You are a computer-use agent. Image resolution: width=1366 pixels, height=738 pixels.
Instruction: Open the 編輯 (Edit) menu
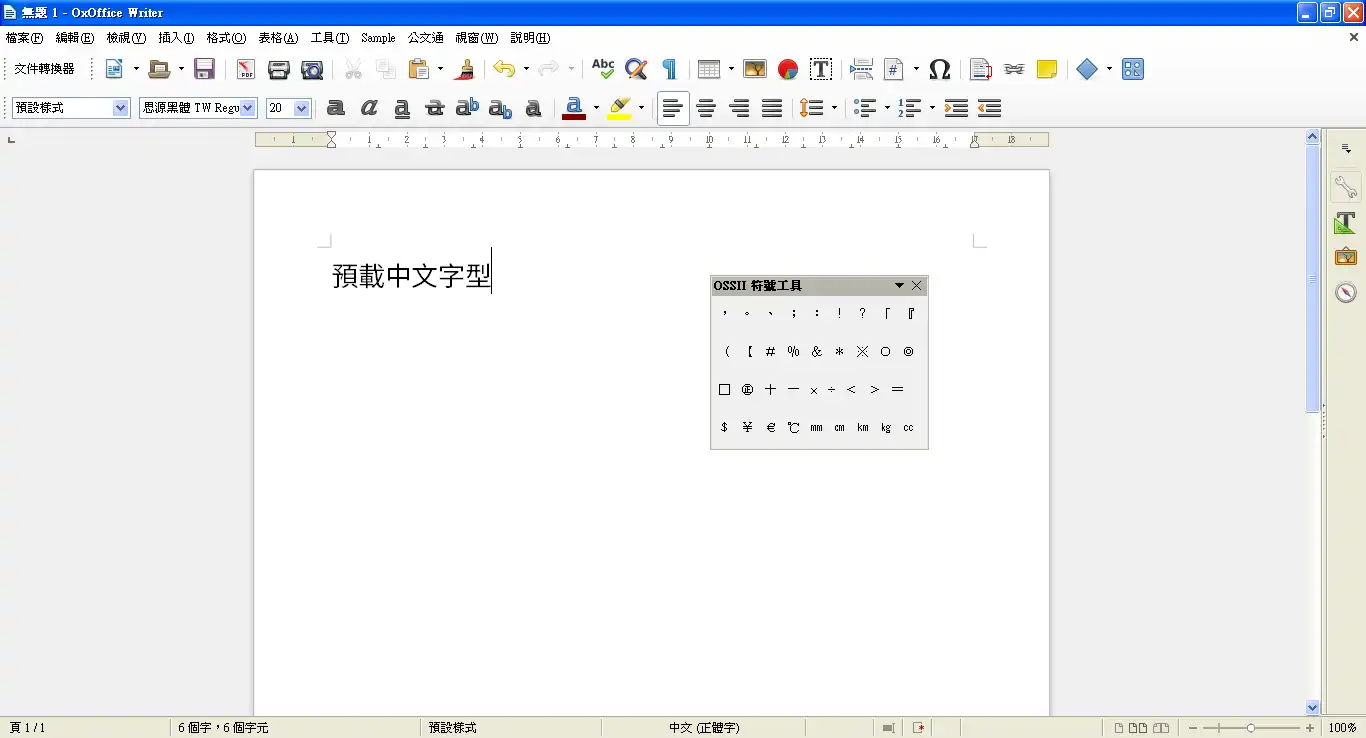point(75,38)
